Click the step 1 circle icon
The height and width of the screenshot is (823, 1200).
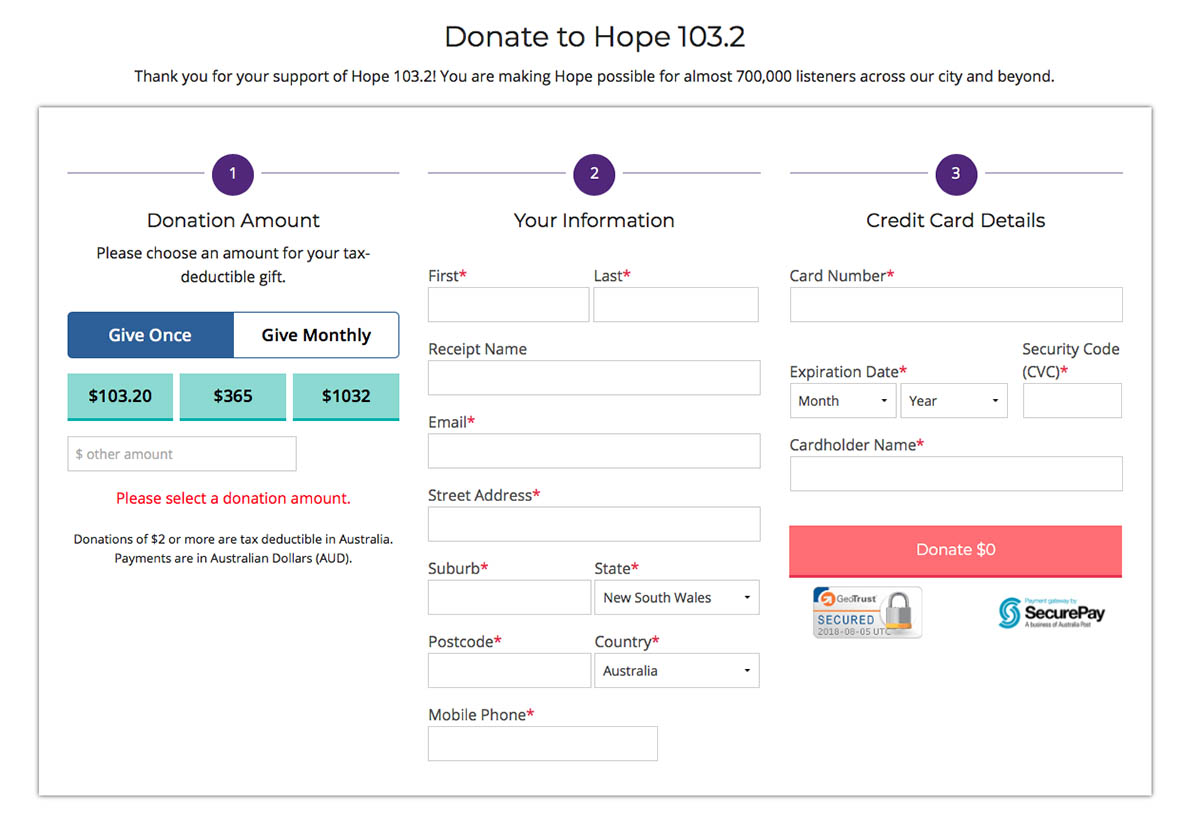pyautogui.click(x=233, y=174)
